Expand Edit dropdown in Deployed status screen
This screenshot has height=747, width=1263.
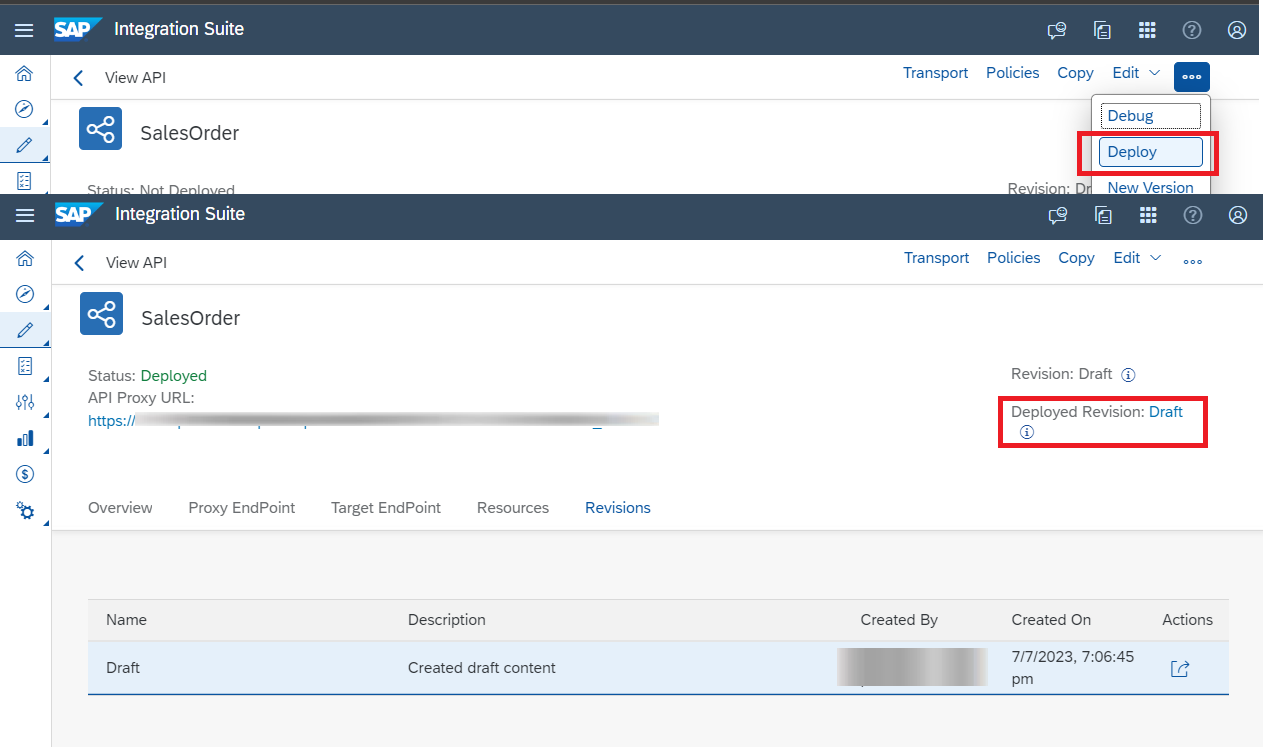pos(1137,258)
